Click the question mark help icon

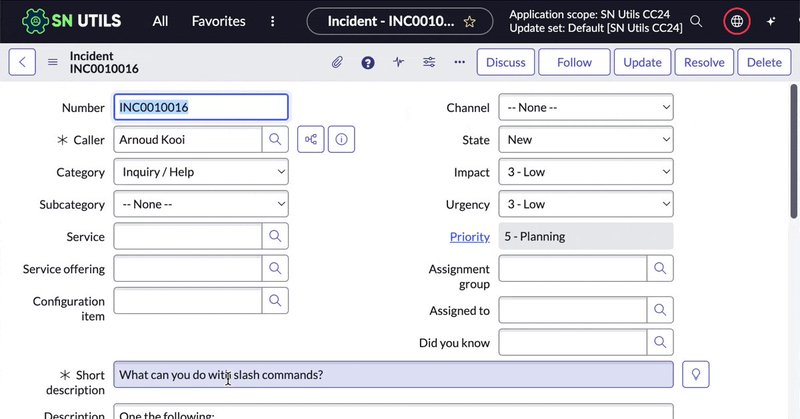[x=368, y=62]
